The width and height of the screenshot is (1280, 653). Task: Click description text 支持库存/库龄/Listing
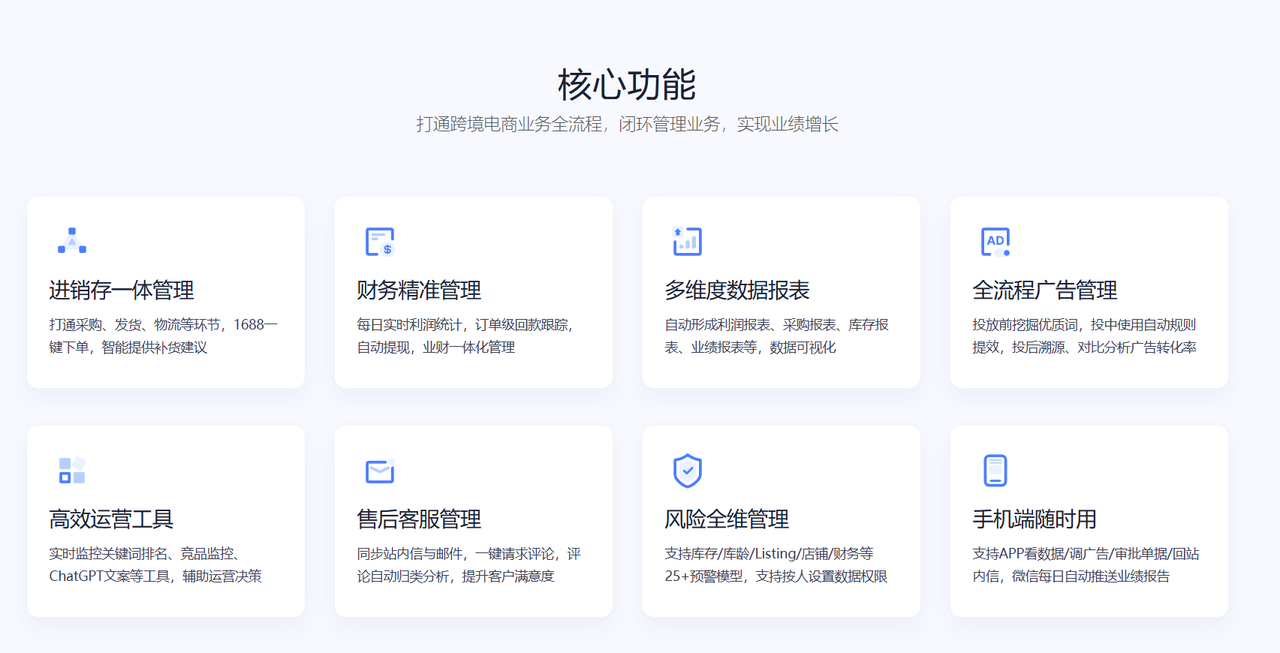tap(729, 554)
